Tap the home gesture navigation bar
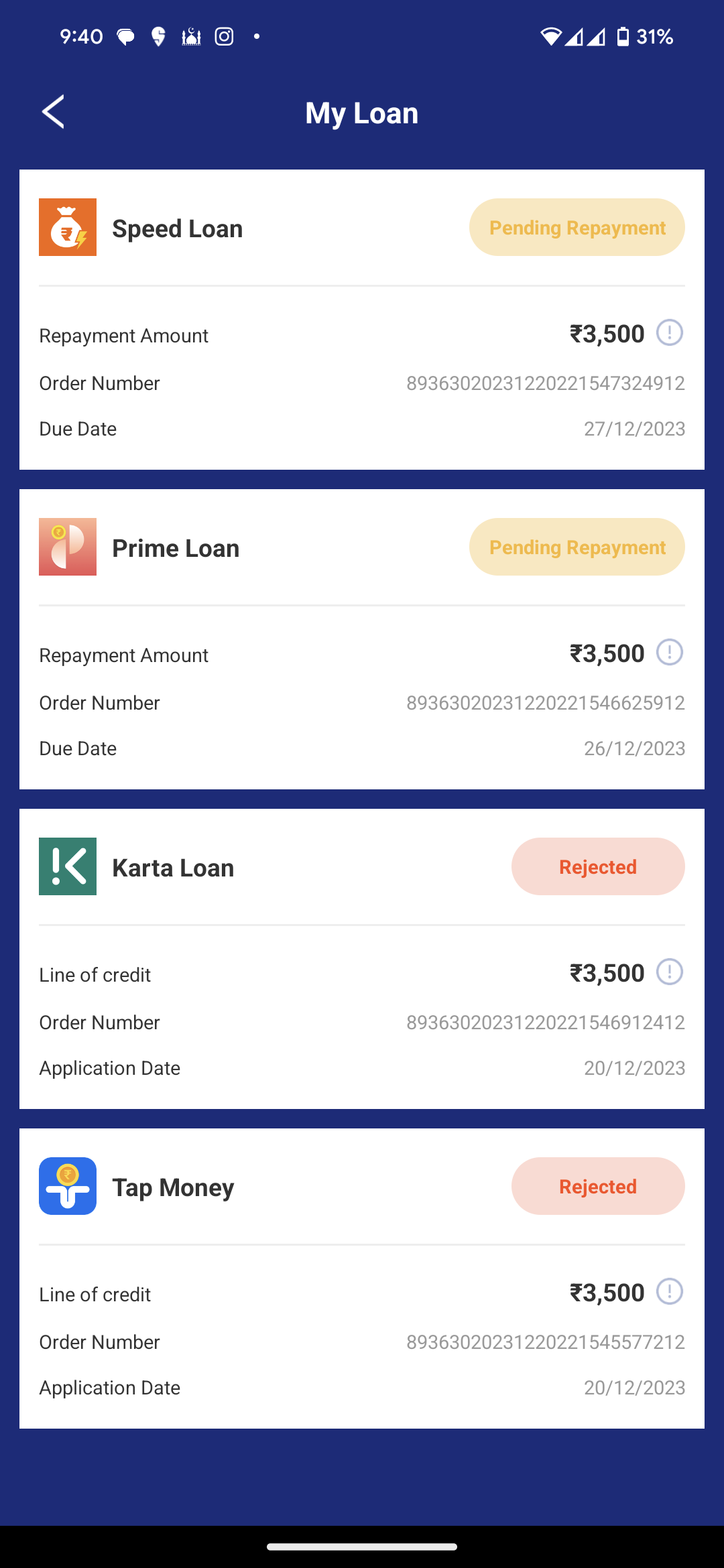Image resolution: width=724 pixels, height=1568 pixels. pyautogui.click(x=362, y=1547)
